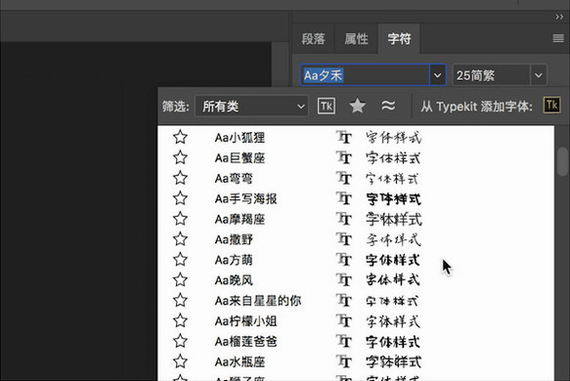Viewport: 570px width, 381px height.
Task: Star the Aa巨蟹座 font
Action: tap(180, 158)
